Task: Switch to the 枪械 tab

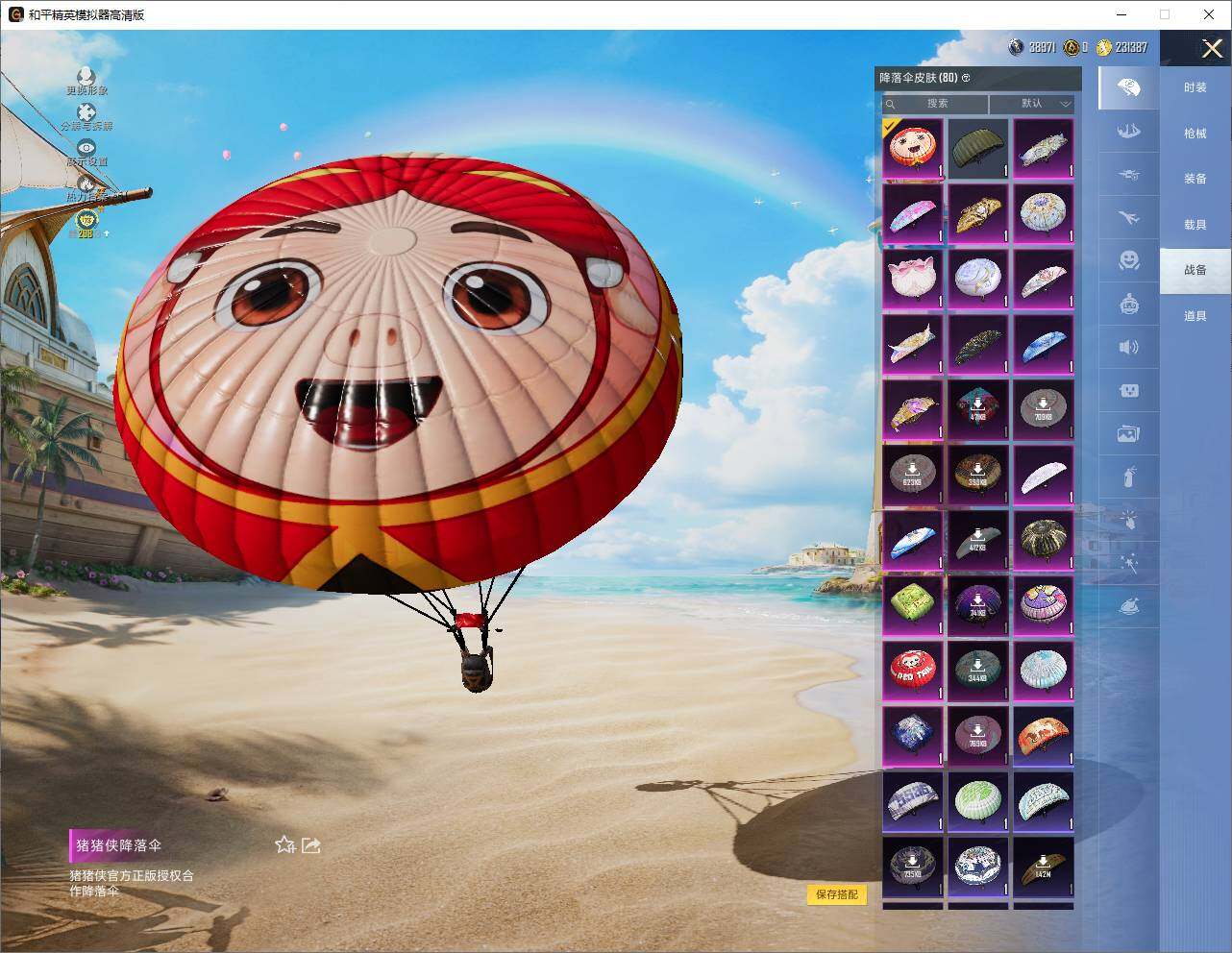Action: tap(1195, 134)
